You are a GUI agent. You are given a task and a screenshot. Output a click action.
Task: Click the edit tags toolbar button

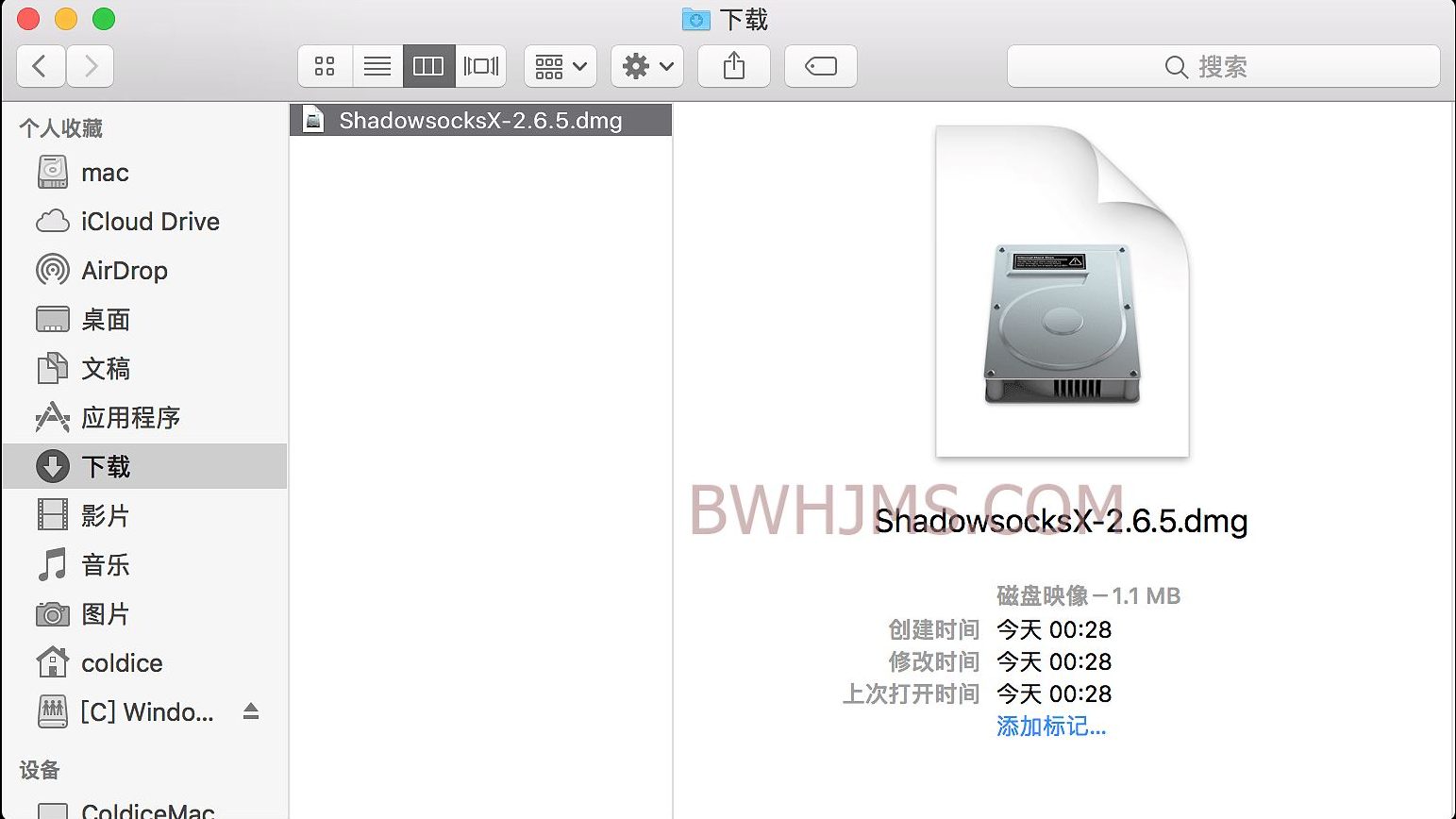[821, 66]
